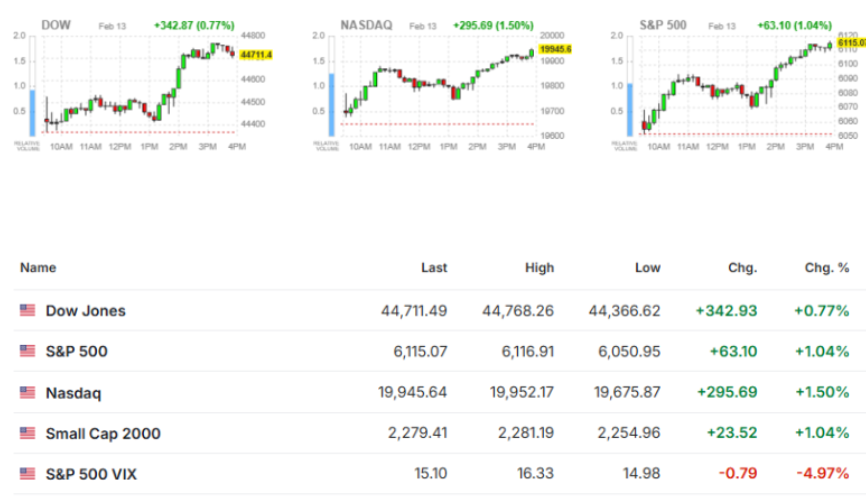866x498 pixels.
Task: Click VIX high value 16.33
Action: 535,474
